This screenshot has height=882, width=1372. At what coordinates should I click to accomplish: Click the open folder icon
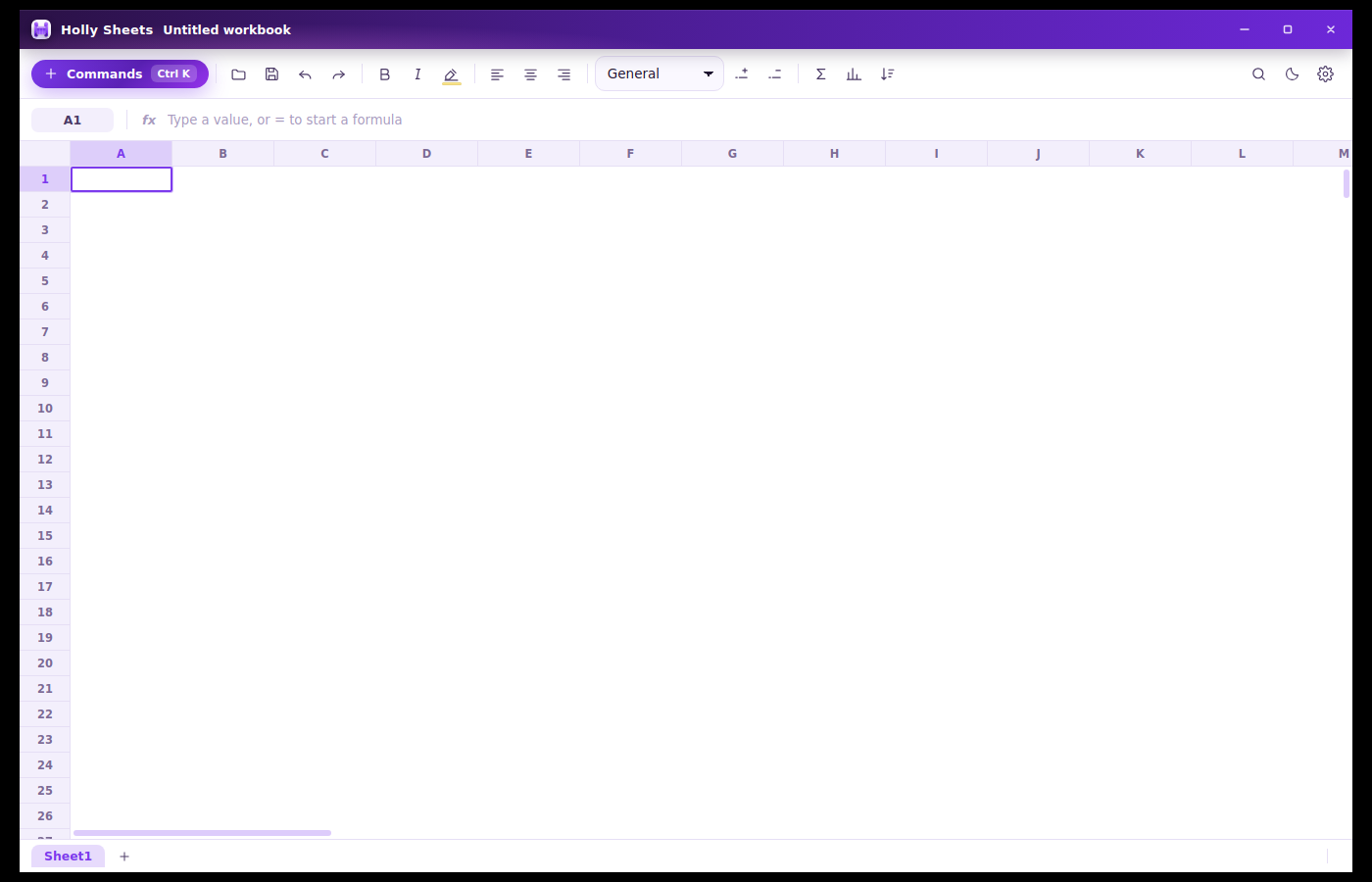pyautogui.click(x=238, y=74)
